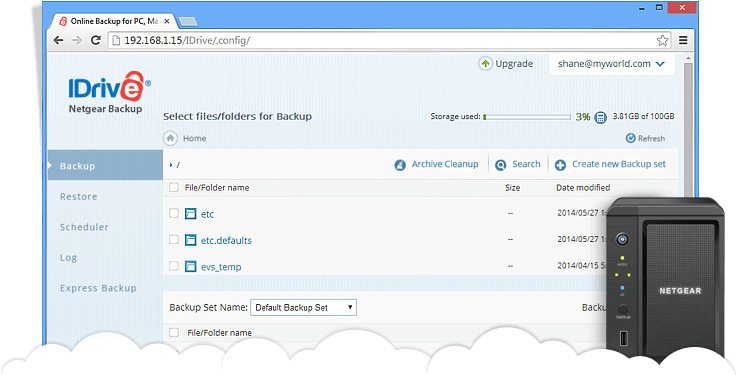
Task: Click the storage calculator icon
Action: coord(600,117)
